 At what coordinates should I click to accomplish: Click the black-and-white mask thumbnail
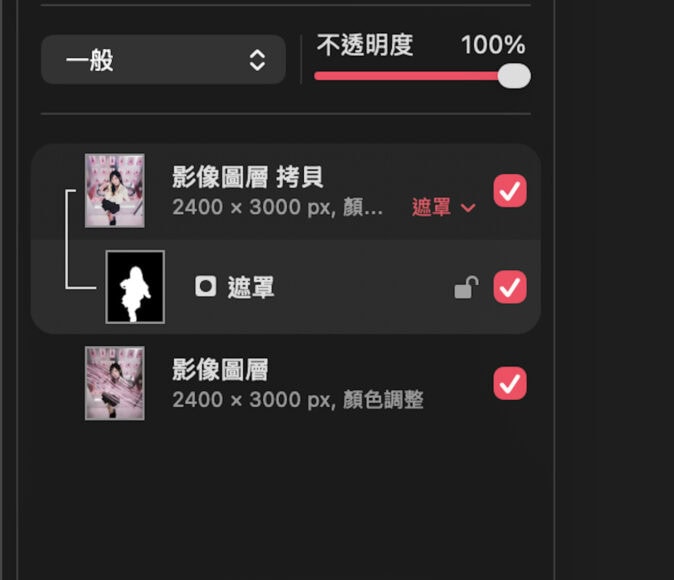(135, 287)
